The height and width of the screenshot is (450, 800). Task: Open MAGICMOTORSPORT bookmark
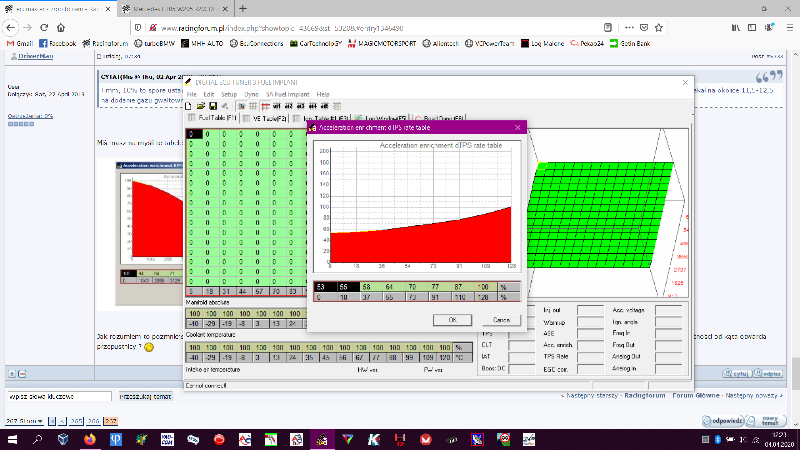click(382, 43)
